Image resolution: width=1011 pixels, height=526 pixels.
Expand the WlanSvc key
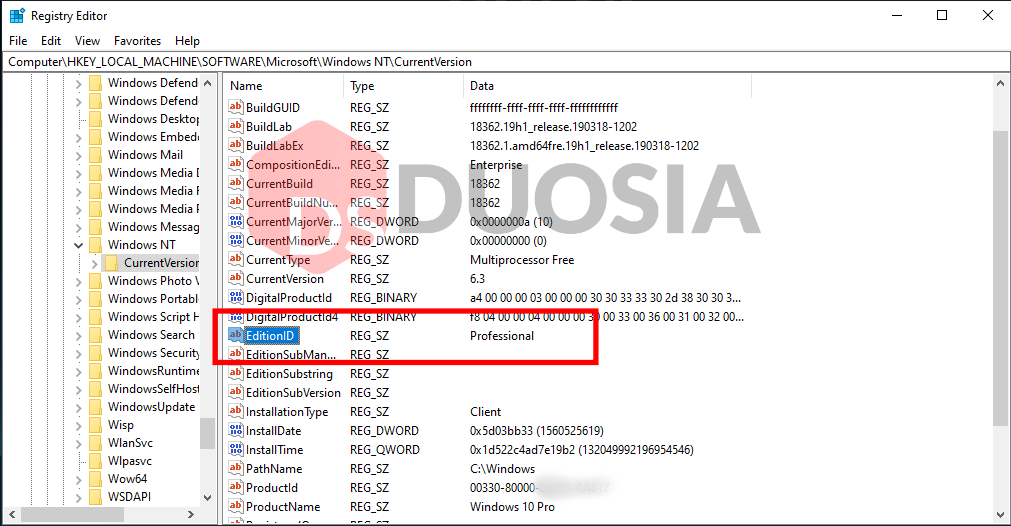[78, 443]
